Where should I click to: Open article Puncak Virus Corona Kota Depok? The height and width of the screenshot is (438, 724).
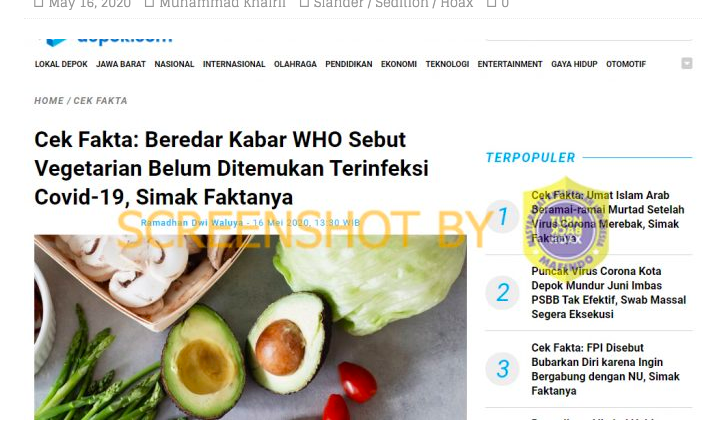tap(609, 293)
